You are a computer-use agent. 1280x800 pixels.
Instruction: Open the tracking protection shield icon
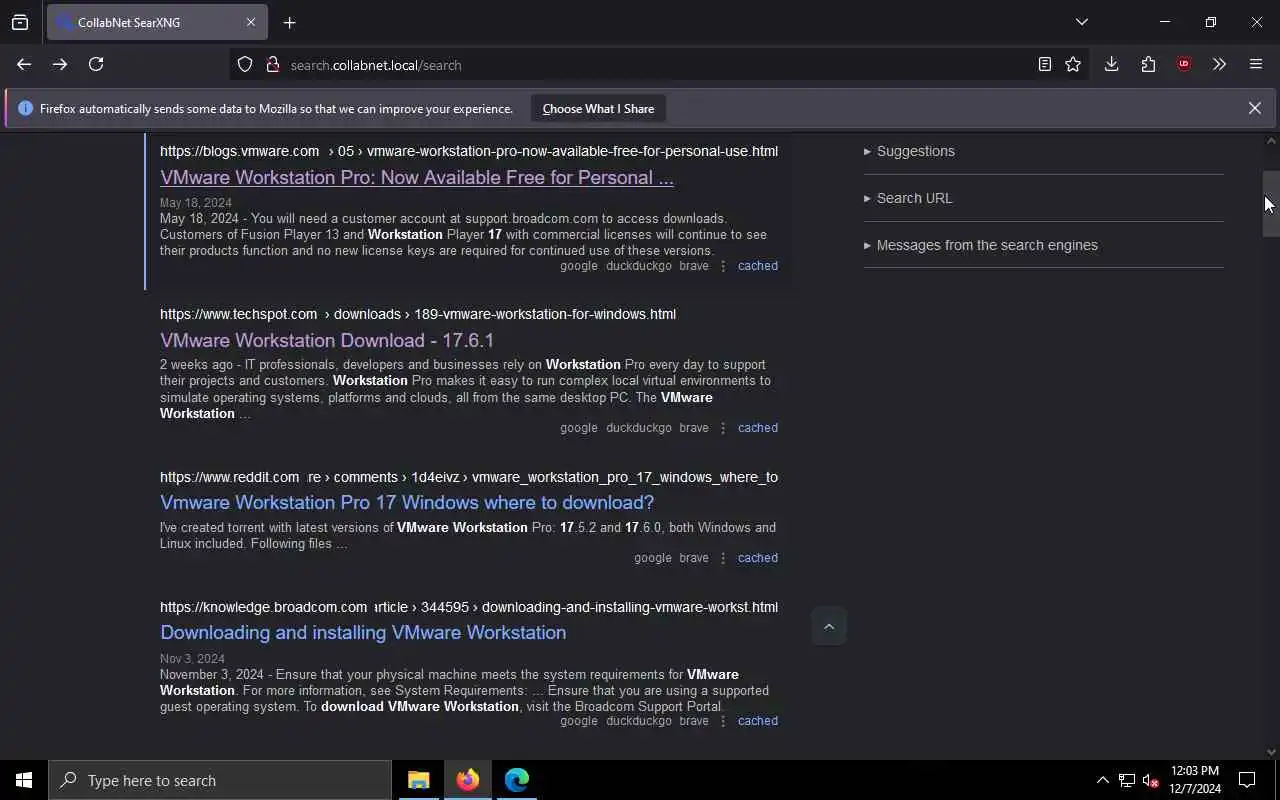coord(245,64)
